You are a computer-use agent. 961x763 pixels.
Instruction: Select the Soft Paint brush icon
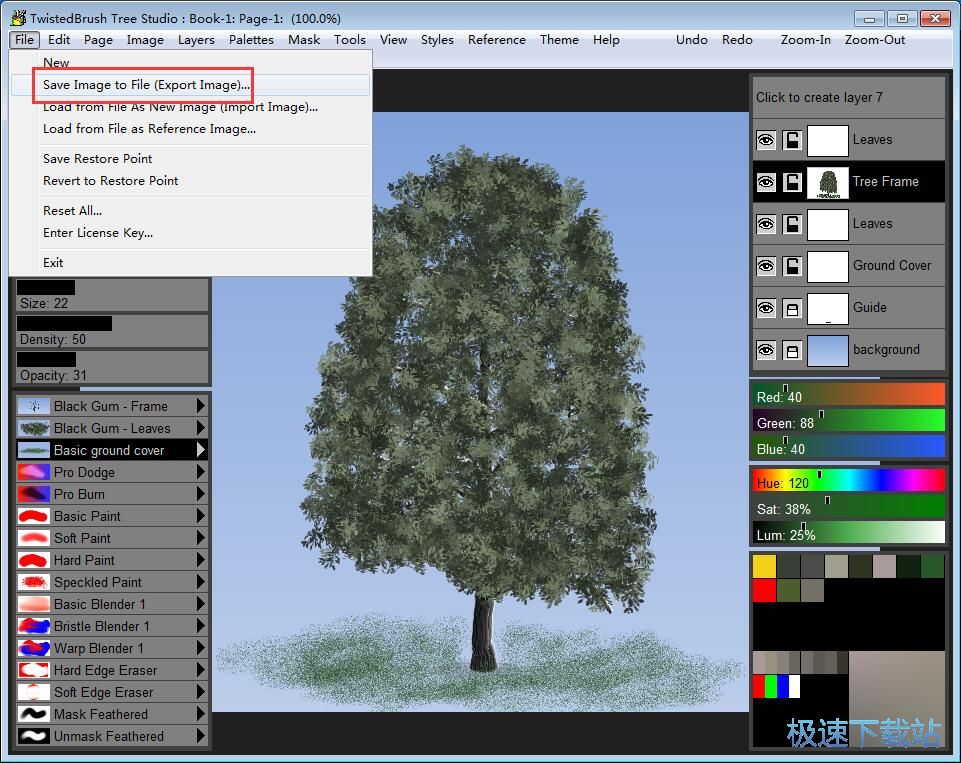34,538
